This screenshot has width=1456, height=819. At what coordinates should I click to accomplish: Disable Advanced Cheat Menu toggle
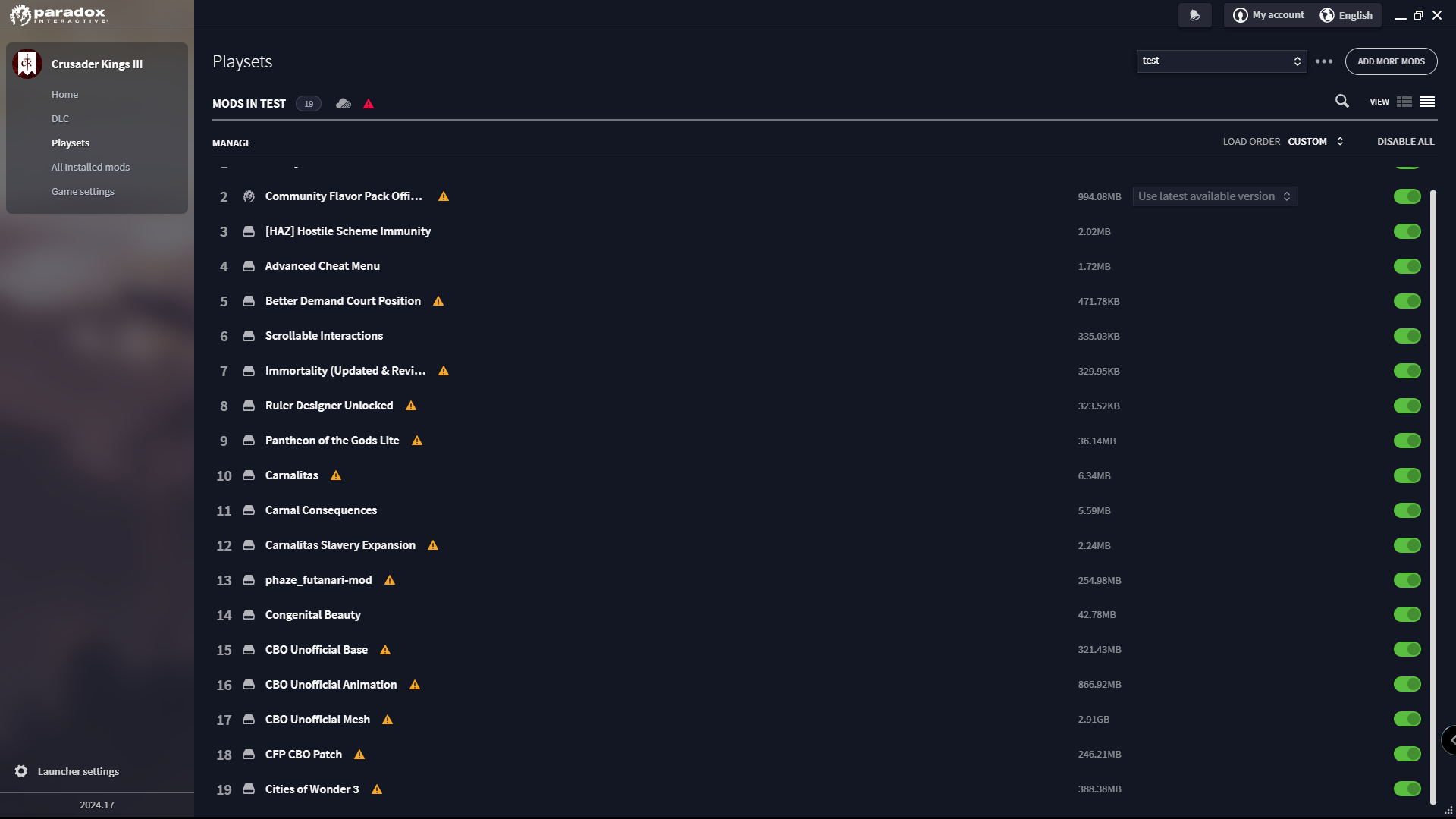coord(1407,266)
